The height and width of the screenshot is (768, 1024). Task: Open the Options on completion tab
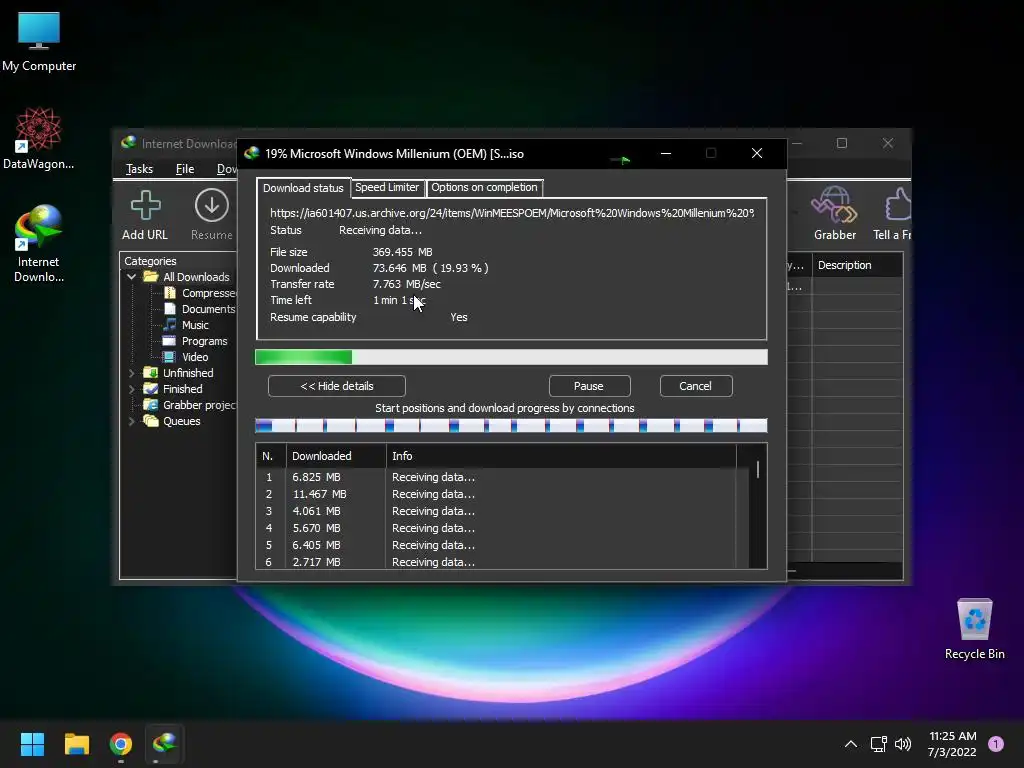[484, 187]
